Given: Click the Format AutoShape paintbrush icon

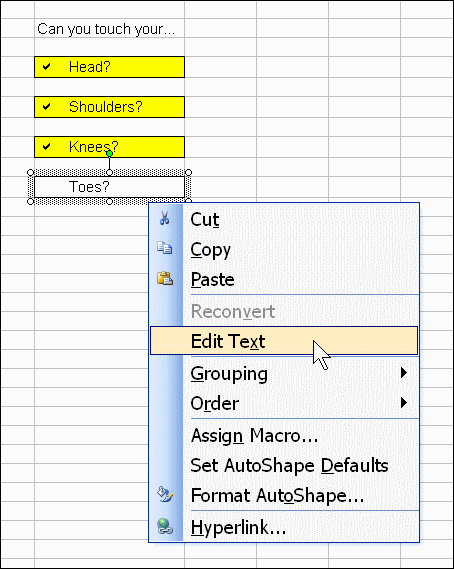Looking at the screenshot, I should pyautogui.click(x=165, y=495).
